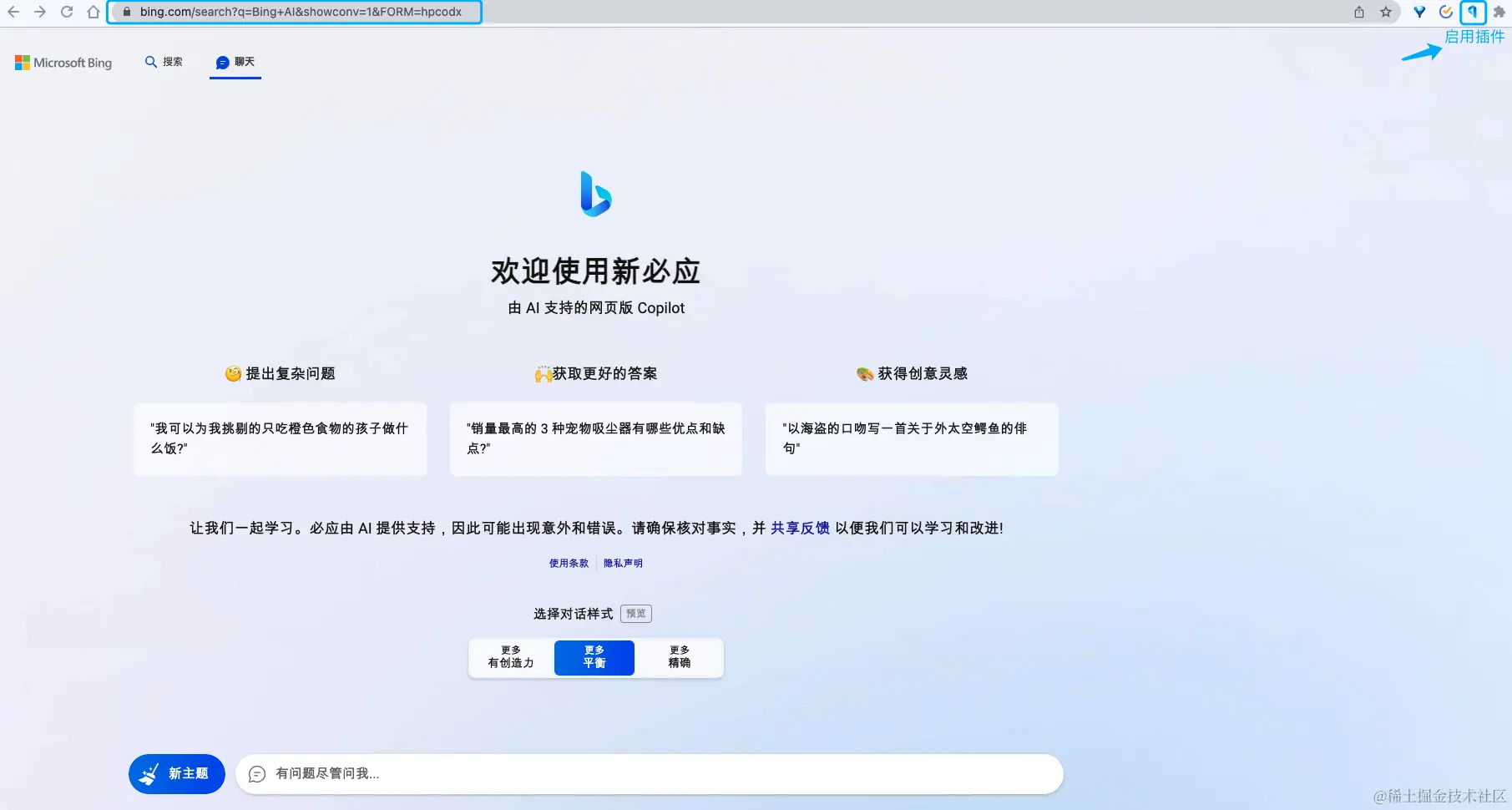The image size is (1512, 810).
Task: Open the 隐私声明 privacy statement link
Action: 623,563
